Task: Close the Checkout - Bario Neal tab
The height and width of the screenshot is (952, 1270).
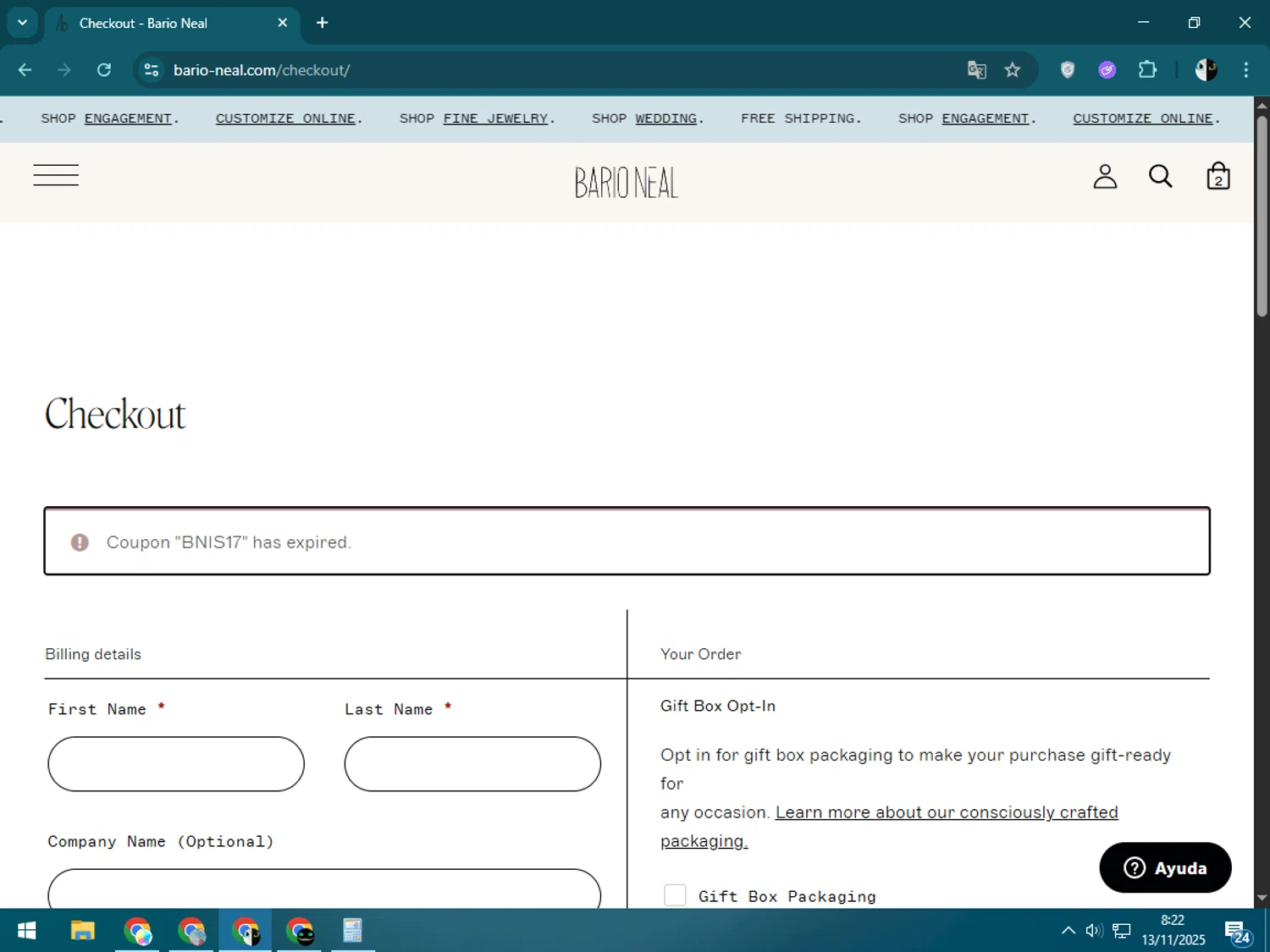Action: tap(283, 23)
